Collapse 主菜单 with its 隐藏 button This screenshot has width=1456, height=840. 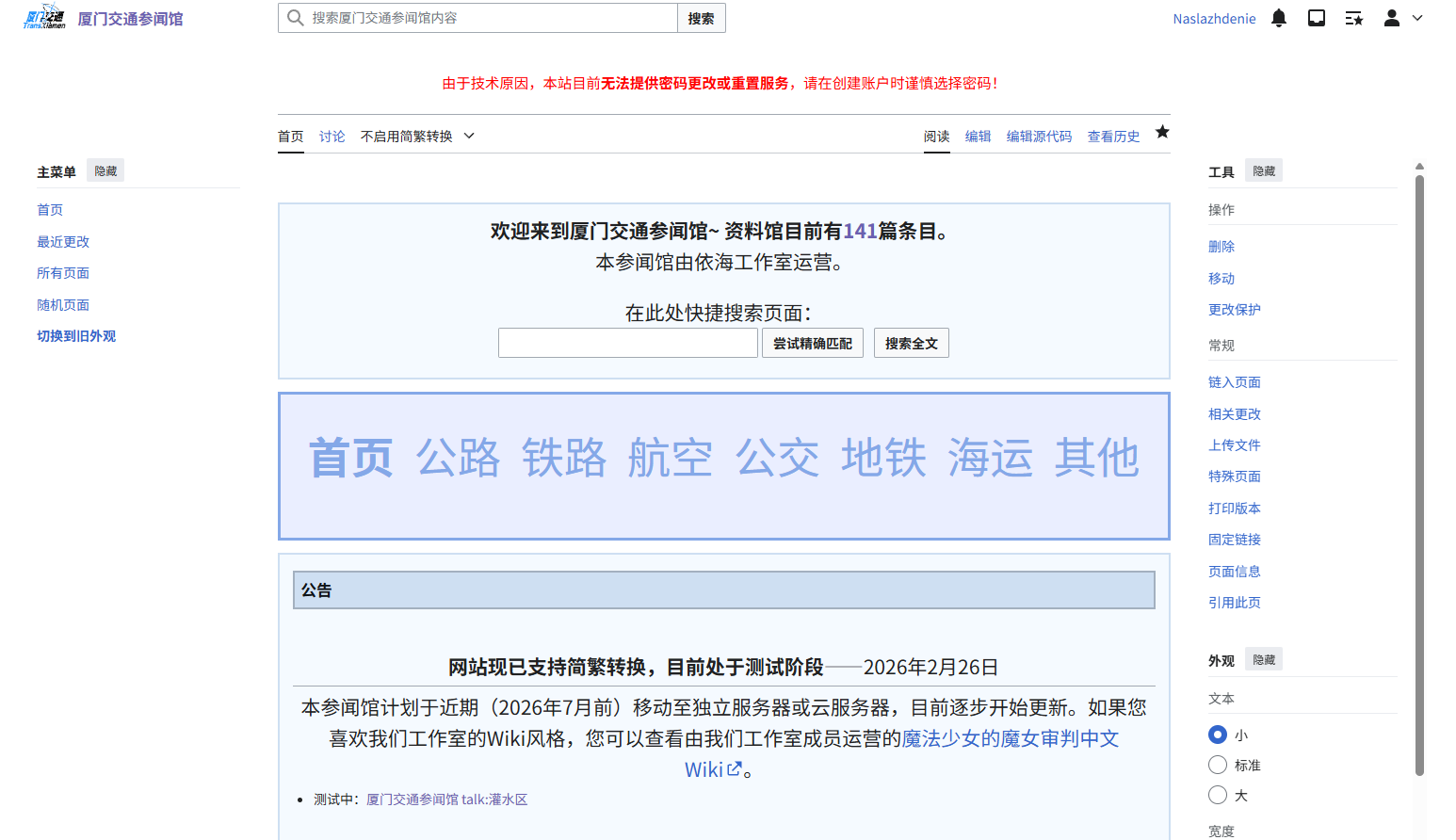pos(105,170)
